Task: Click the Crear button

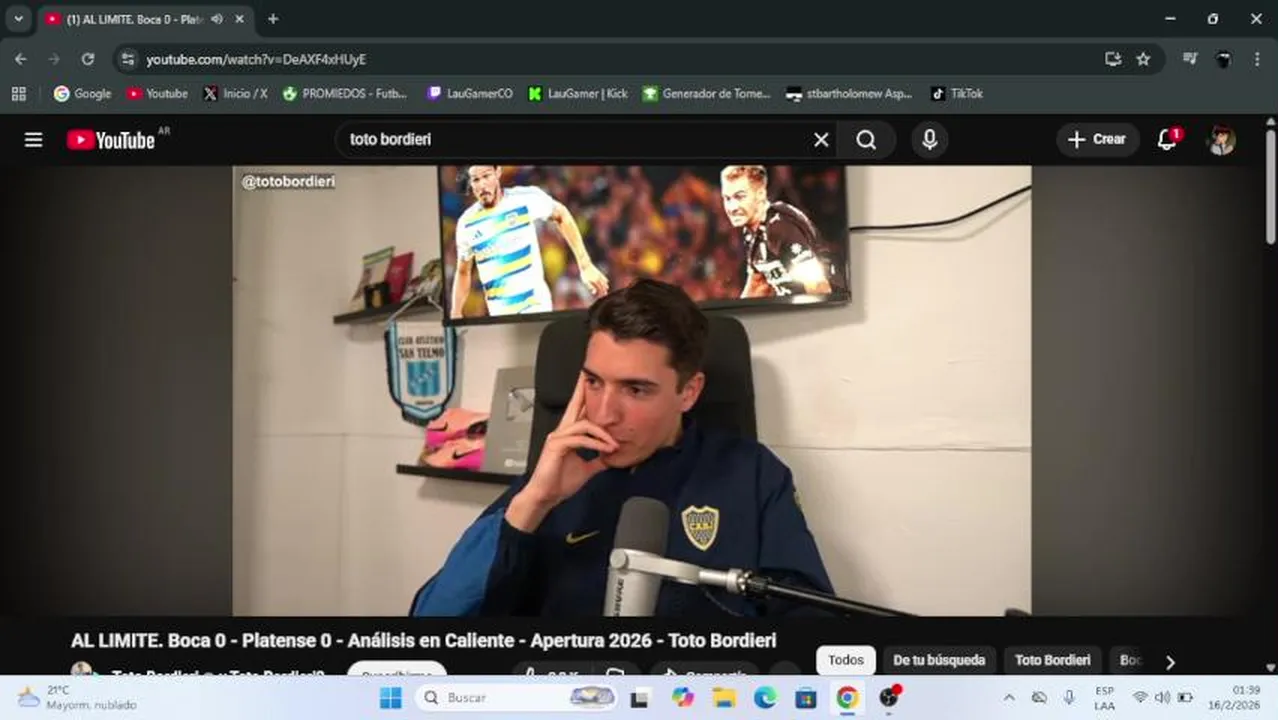Action: (1097, 140)
